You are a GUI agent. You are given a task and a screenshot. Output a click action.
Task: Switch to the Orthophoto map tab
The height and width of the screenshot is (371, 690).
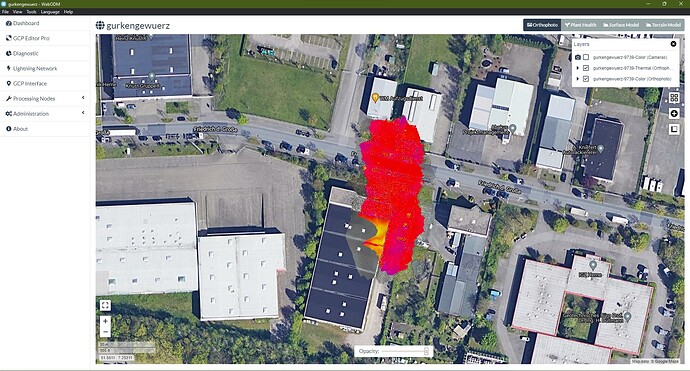[x=542, y=25]
